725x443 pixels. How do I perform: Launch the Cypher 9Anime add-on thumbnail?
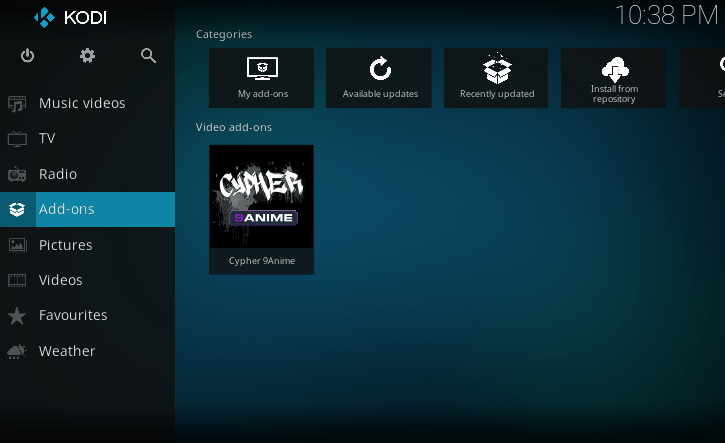tap(261, 197)
